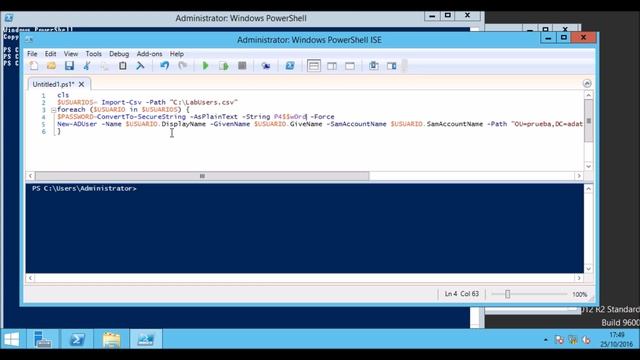Click the console prompt PS C:\Users\Administrator>
Viewport: 640px width, 360px height.
tap(84, 189)
